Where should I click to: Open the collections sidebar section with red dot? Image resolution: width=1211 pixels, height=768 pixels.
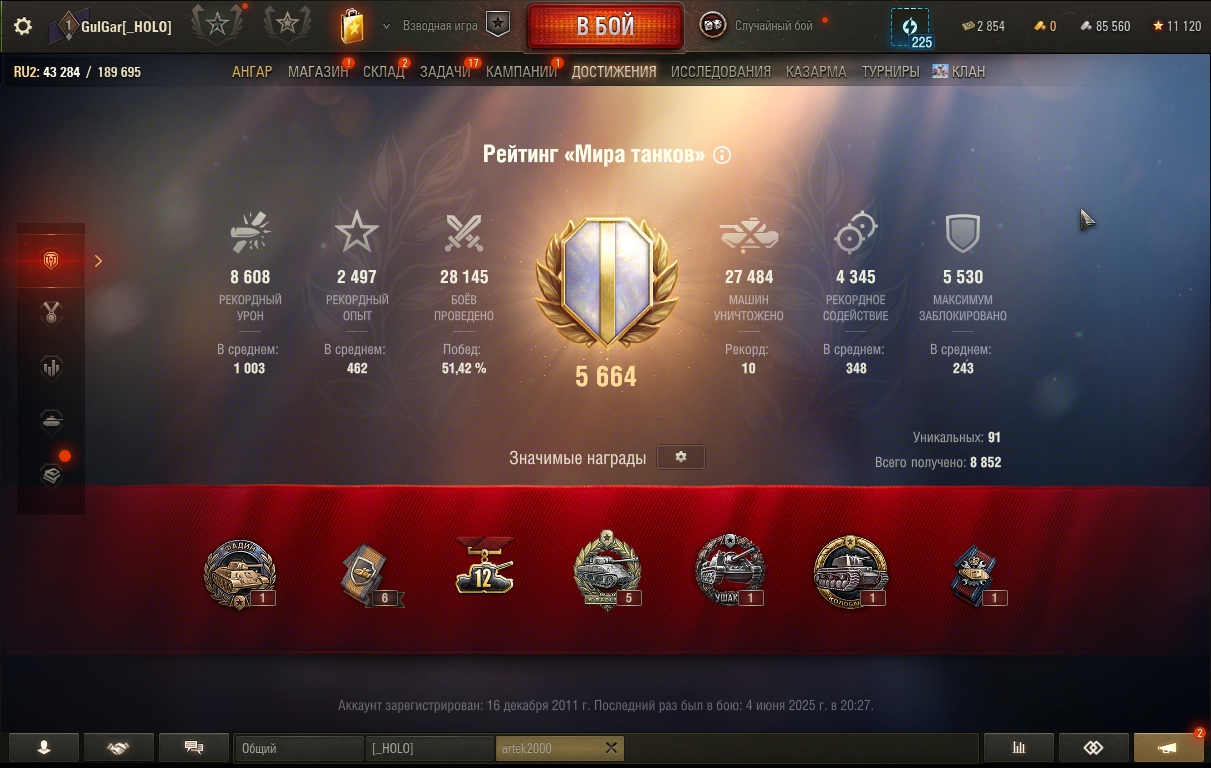(x=51, y=475)
